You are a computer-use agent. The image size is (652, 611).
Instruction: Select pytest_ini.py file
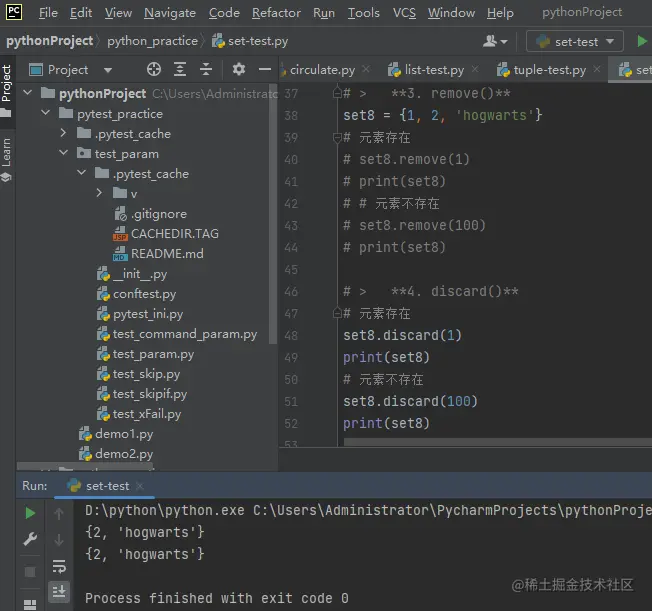click(140, 314)
